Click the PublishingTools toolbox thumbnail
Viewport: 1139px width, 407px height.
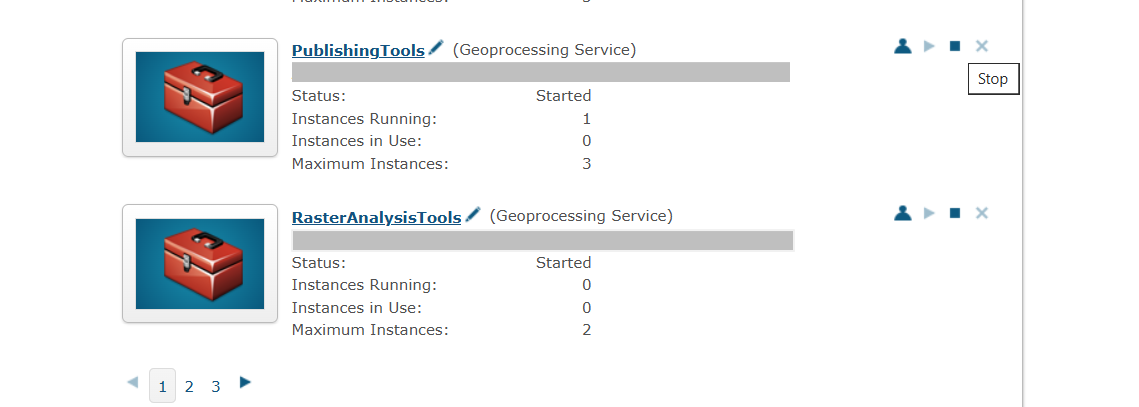[200, 97]
